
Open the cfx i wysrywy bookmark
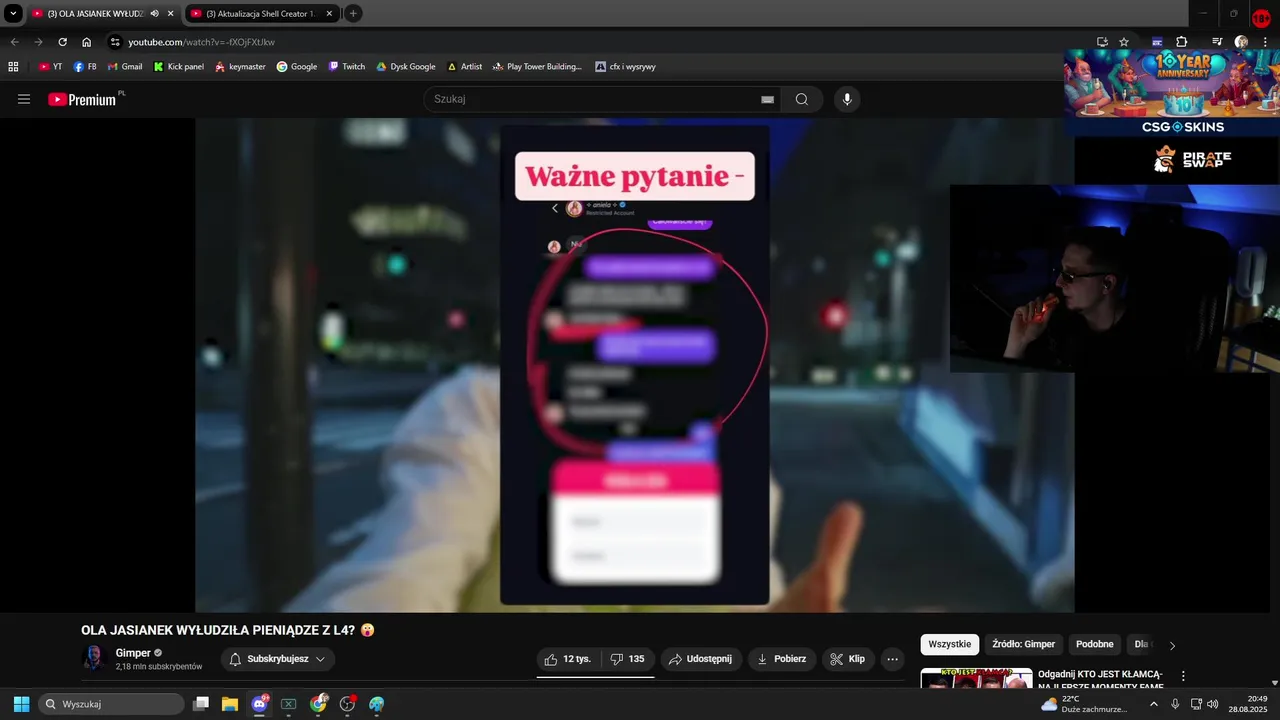[x=625, y=67]
